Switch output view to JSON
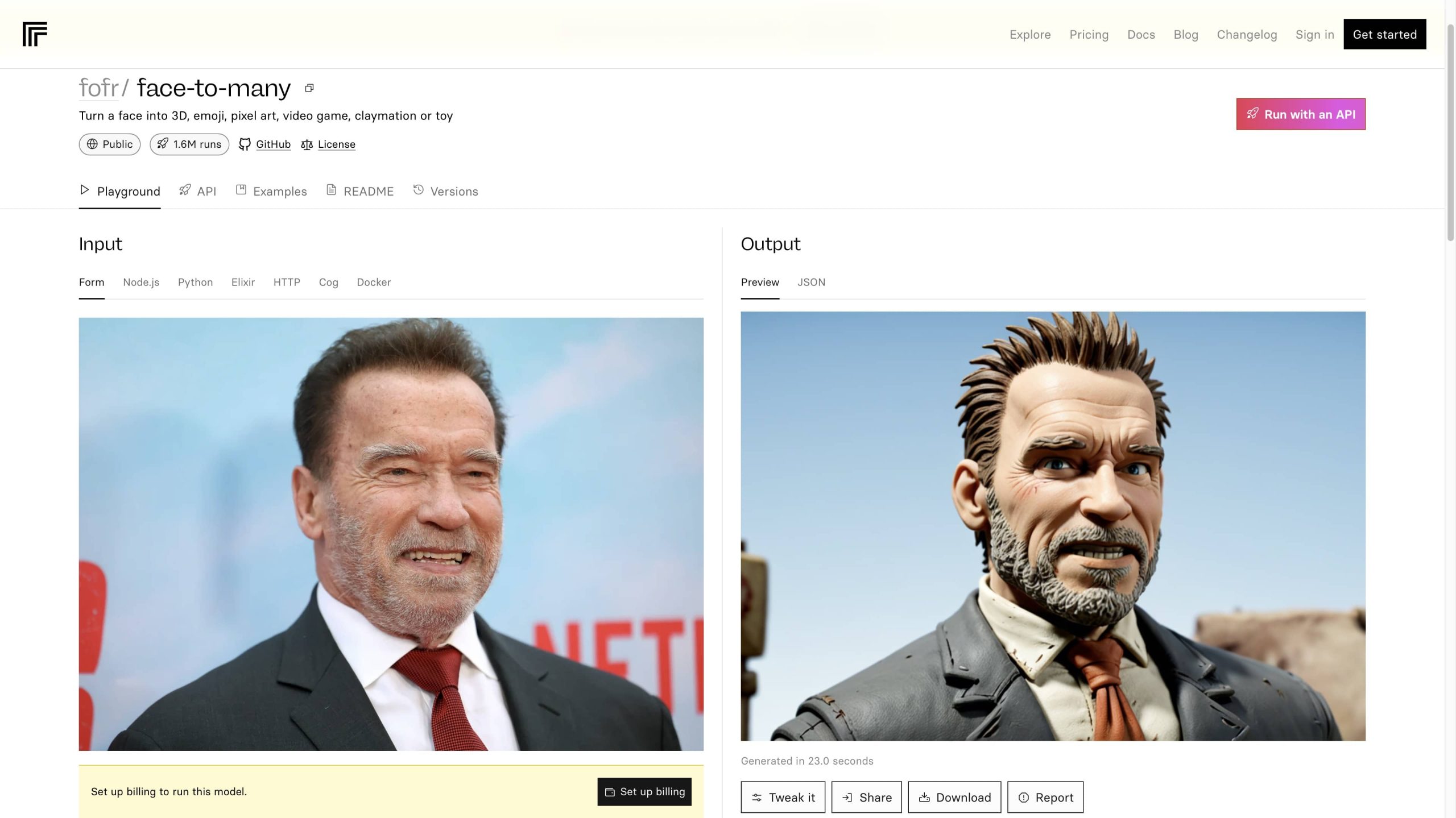The width and height of the screenshot is (1456, 818). (811, 282)
